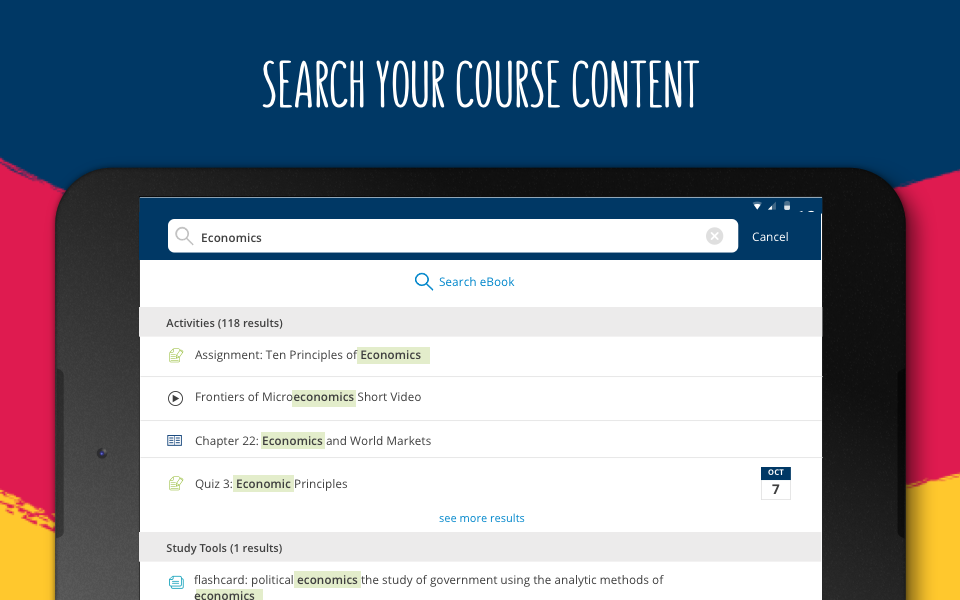The width and height of the screenshot is (960, 600).
Task: Open Quiz 3: Economic Principles
Action: pos(481,484)
